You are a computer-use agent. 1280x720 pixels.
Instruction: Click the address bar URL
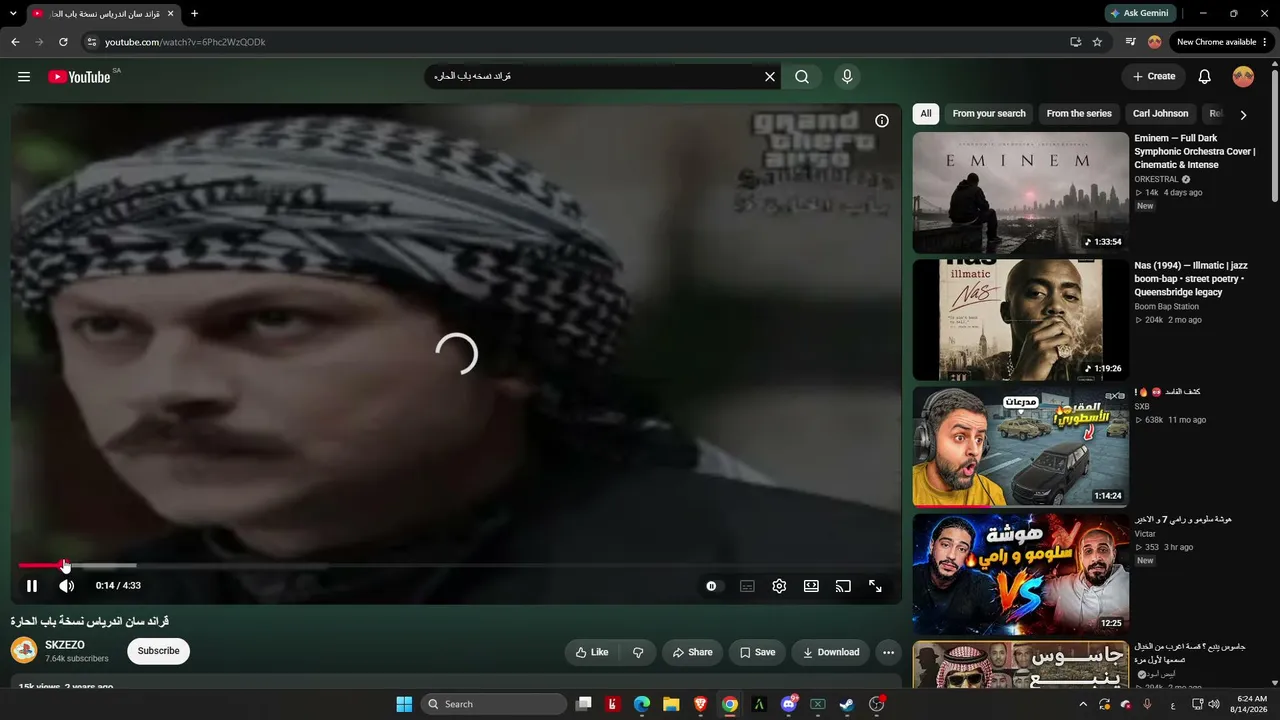(185, 42)
